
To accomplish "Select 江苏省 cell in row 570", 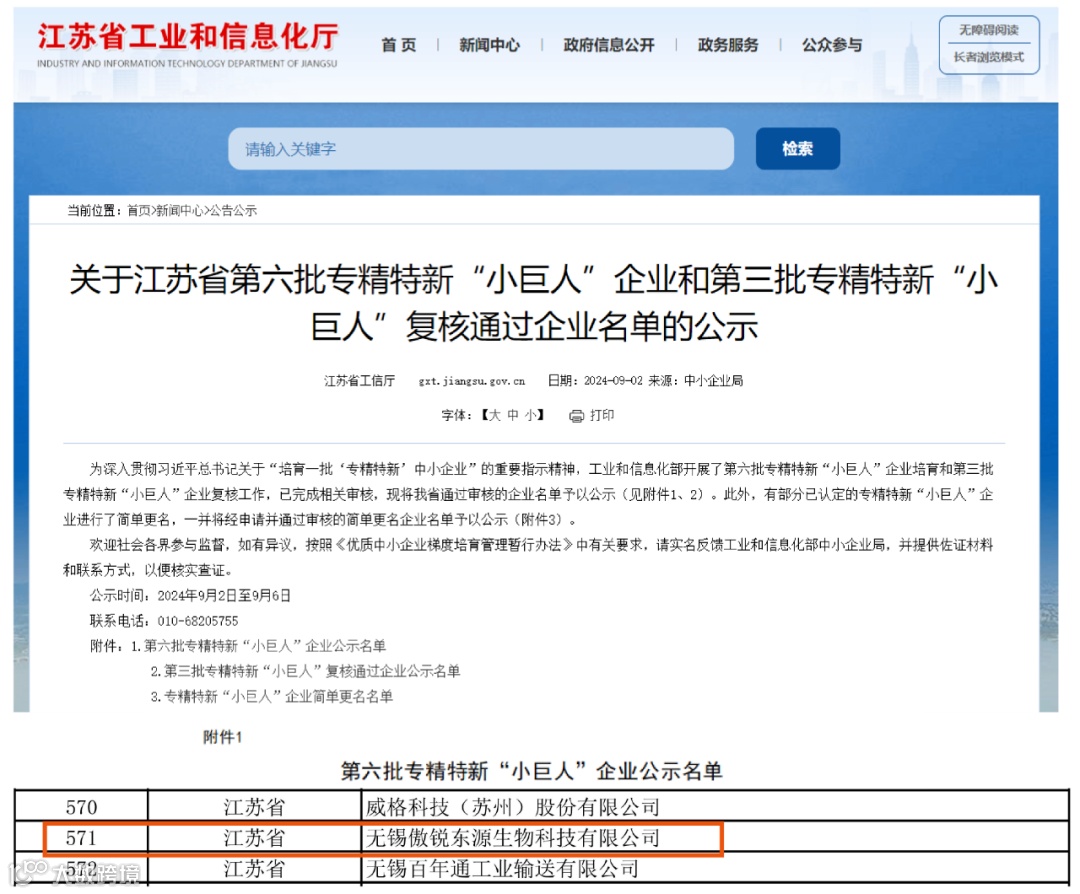I will 254,807.
